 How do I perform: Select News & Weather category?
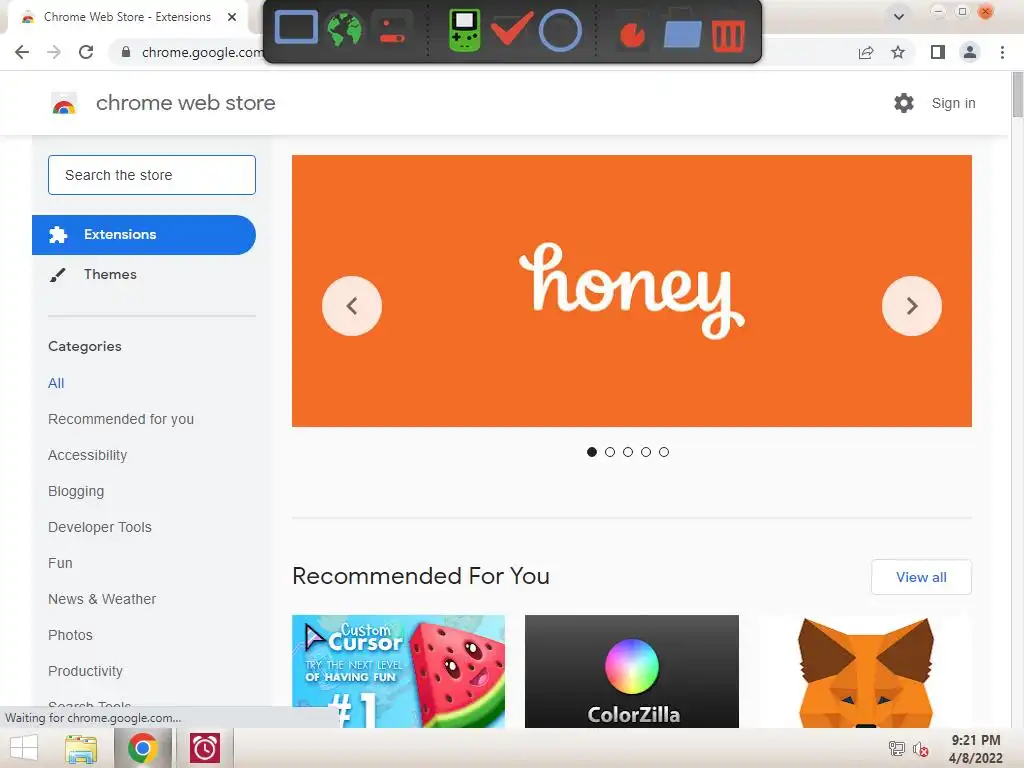click(102, 599)
